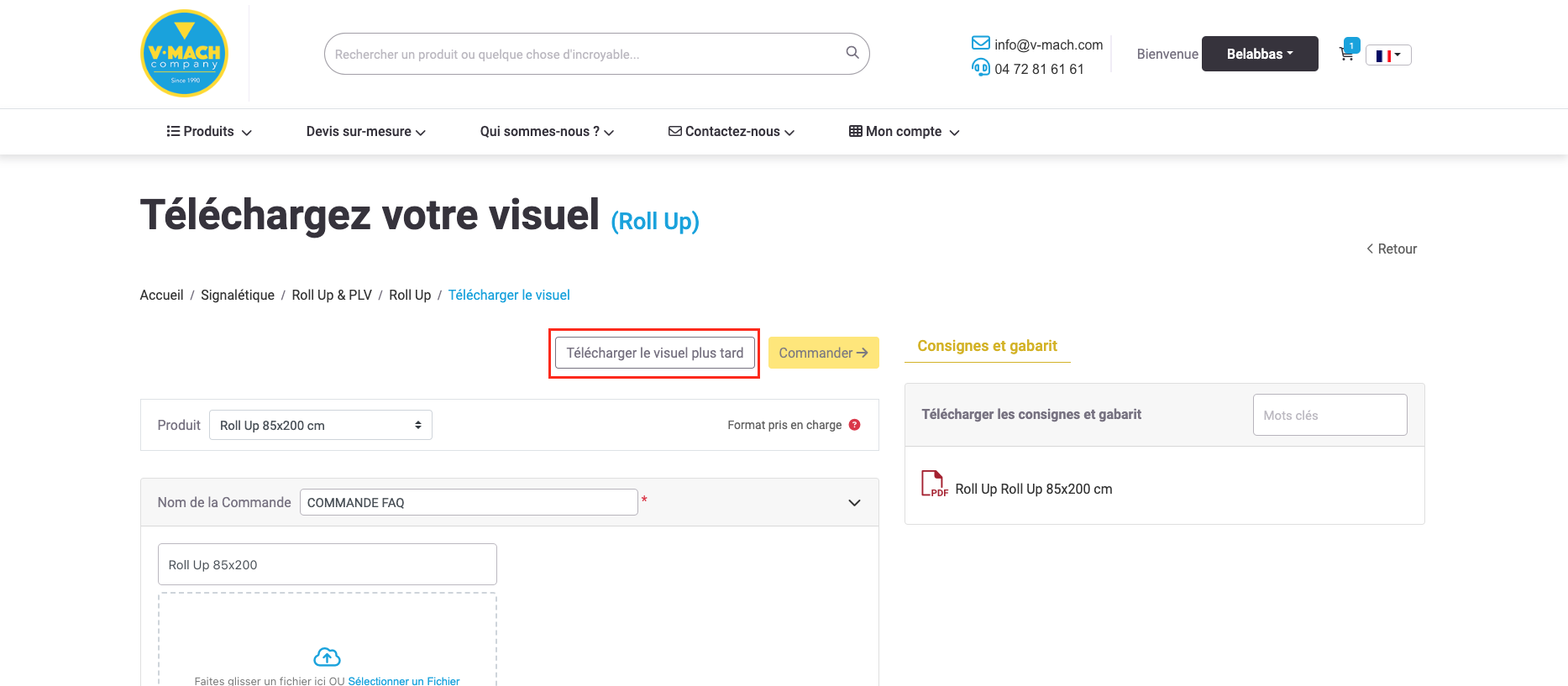1568x686 pixels.
Task: Focus the Mots clés keyword field
Action: [x=1329, y=415]
